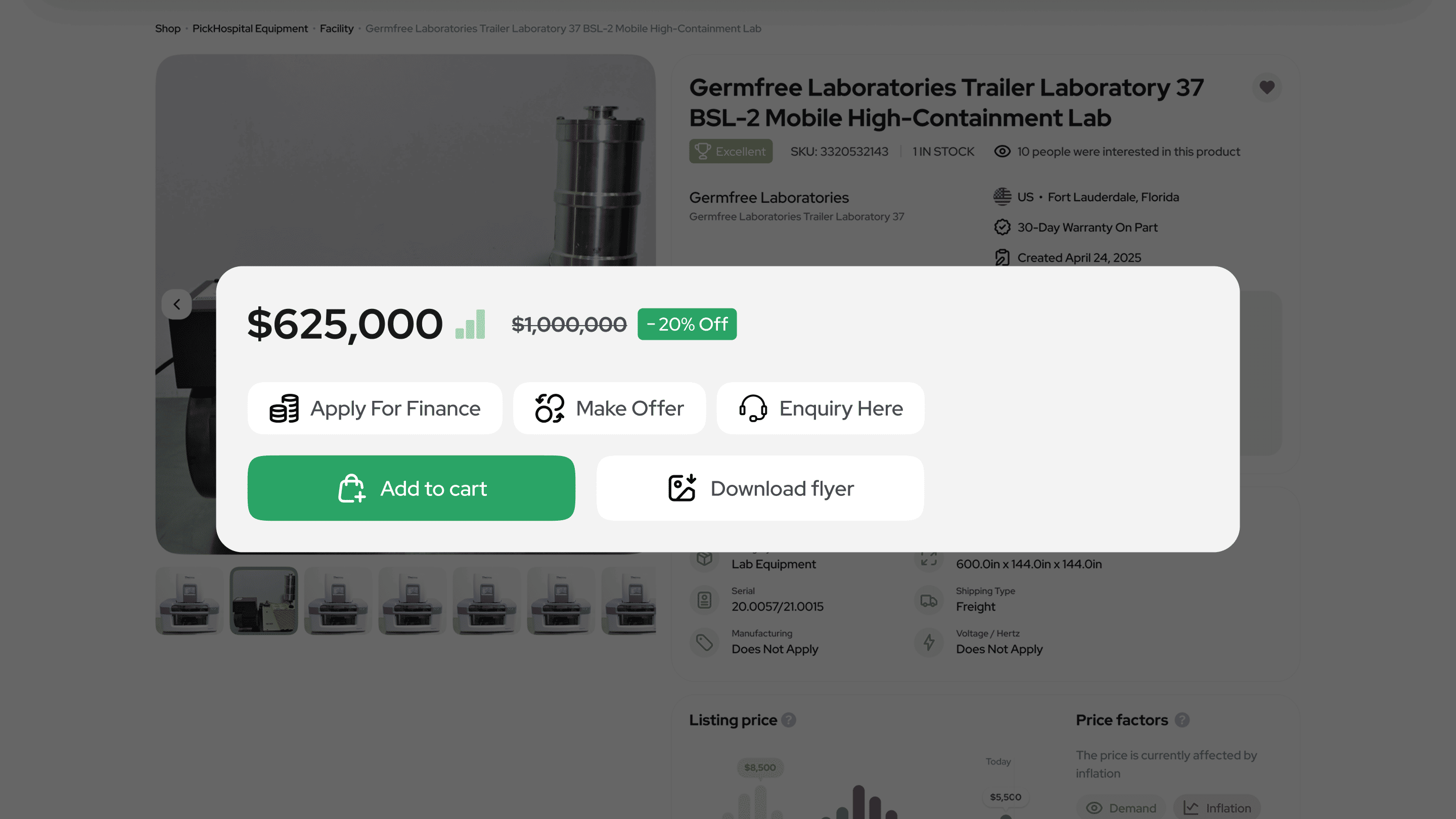Click the US flag location icon
The width and height of the screenshot is (1456, 819).
pos(1002,197)
